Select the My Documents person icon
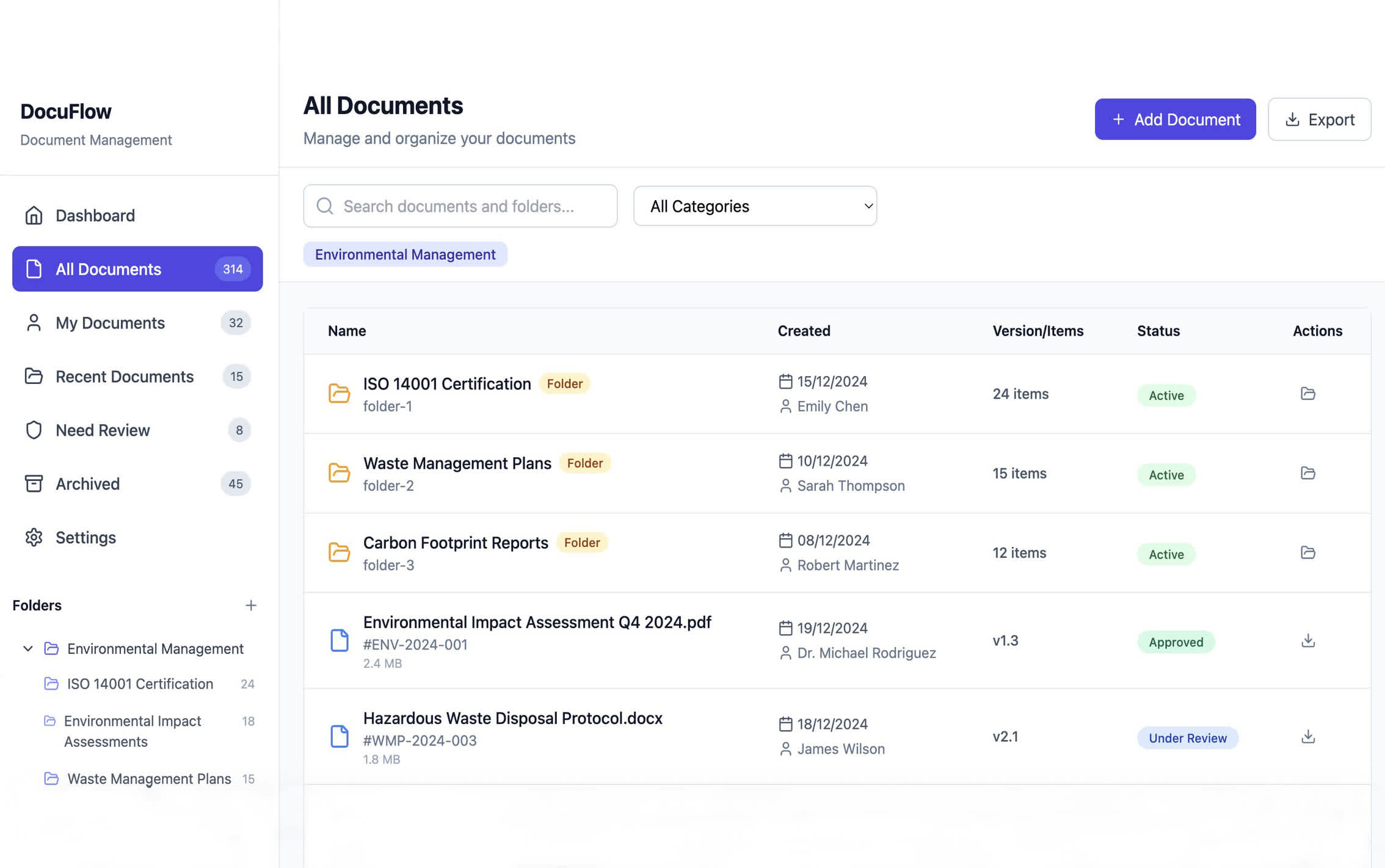 click(34, 322)
